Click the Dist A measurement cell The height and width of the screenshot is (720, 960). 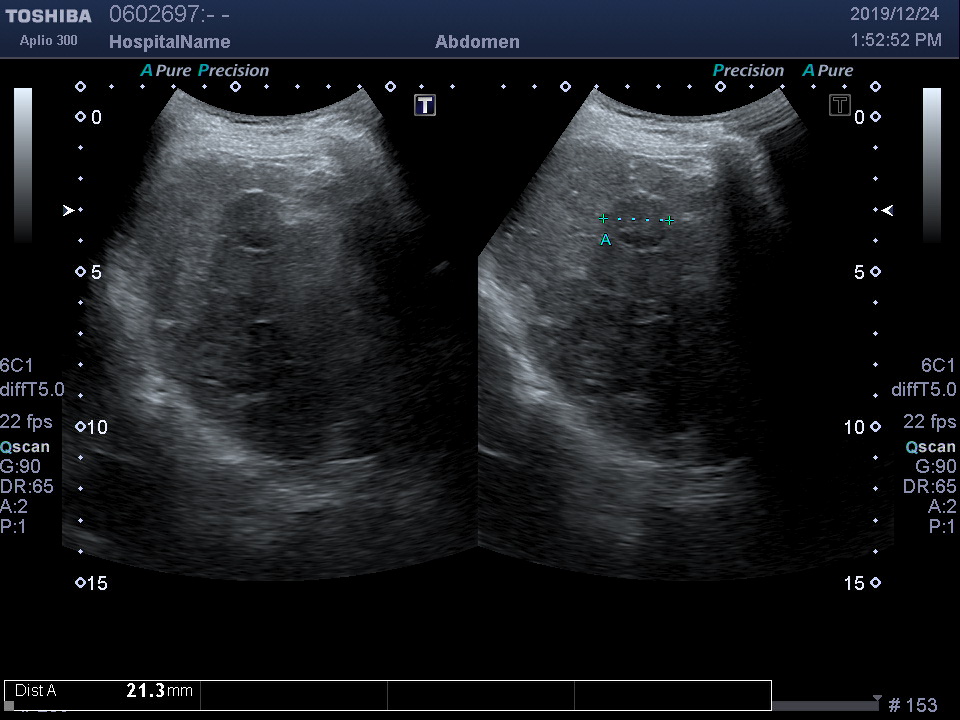(36, 690)
